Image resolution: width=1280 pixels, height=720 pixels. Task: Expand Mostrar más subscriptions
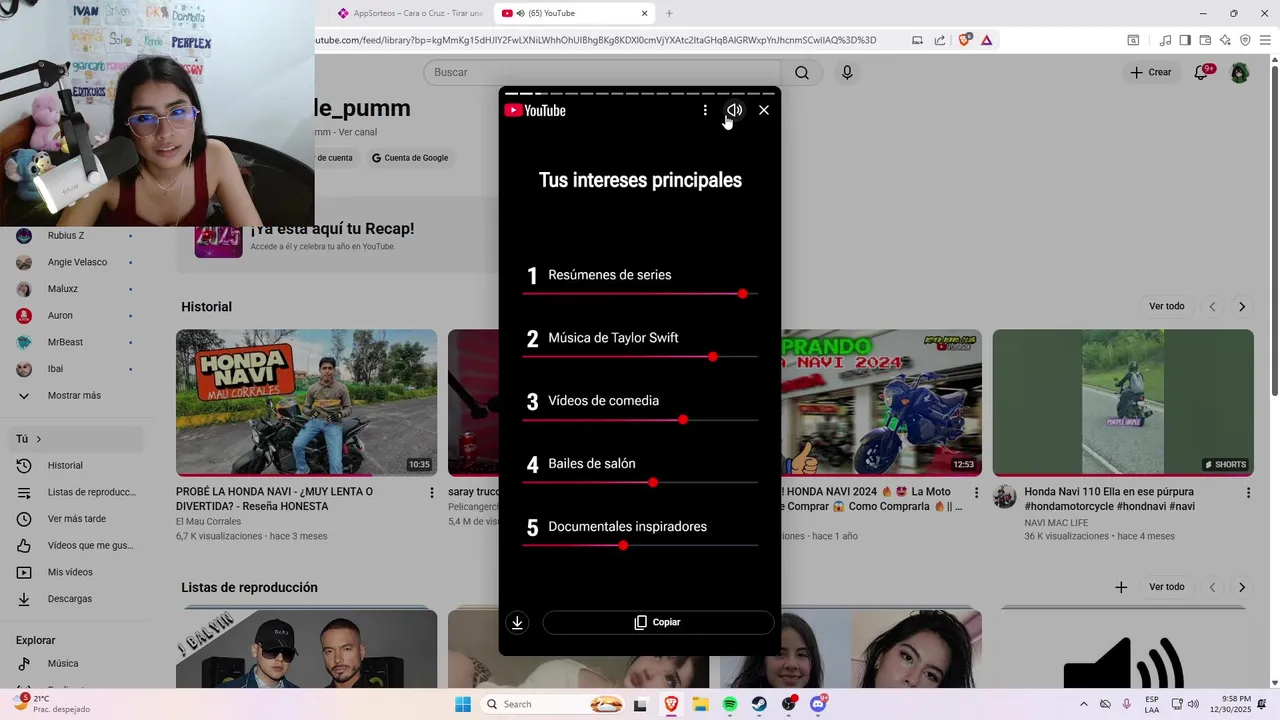click(76, 396)
